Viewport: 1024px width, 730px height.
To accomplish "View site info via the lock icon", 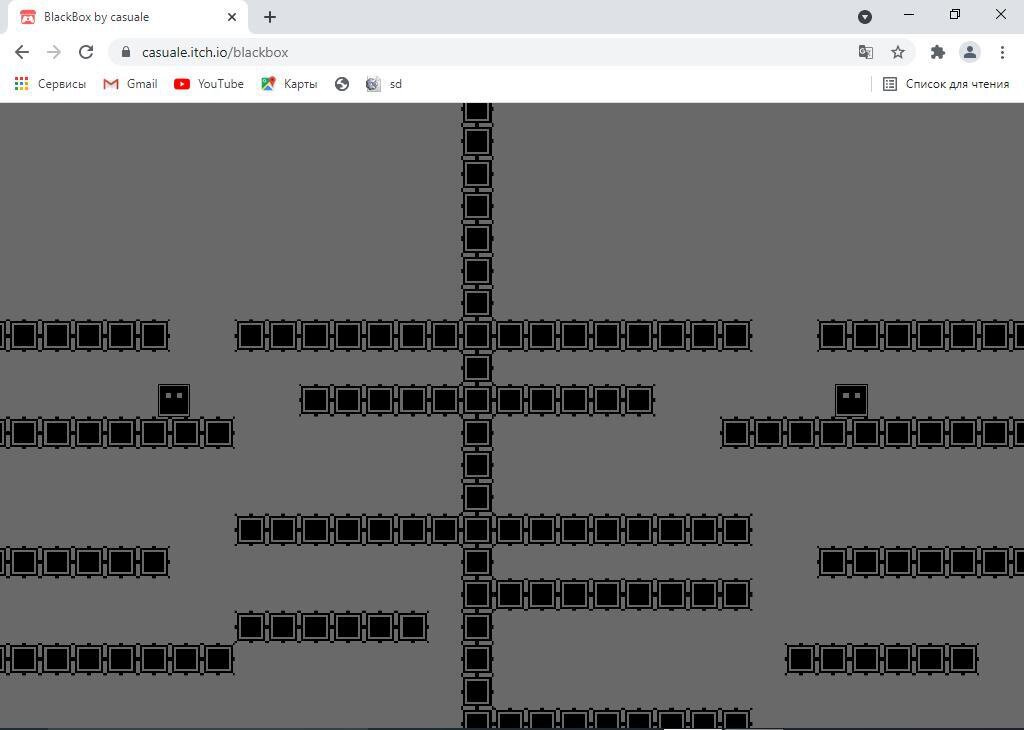I will [126, 52].
